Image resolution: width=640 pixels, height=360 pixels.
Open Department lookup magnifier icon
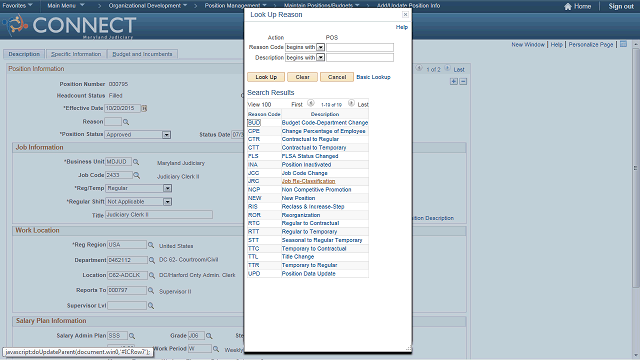point(151,260)
